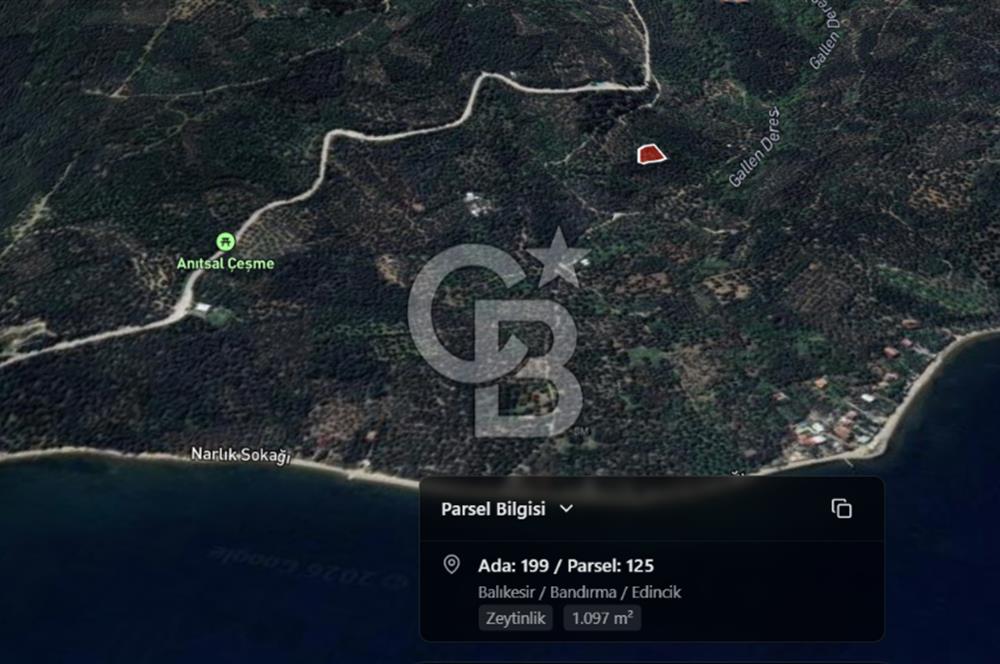Image resolution: width=1000 pixels, height=664 pixels.
Task: Select the 1.097 m² area chip
Action: (602, 618)
